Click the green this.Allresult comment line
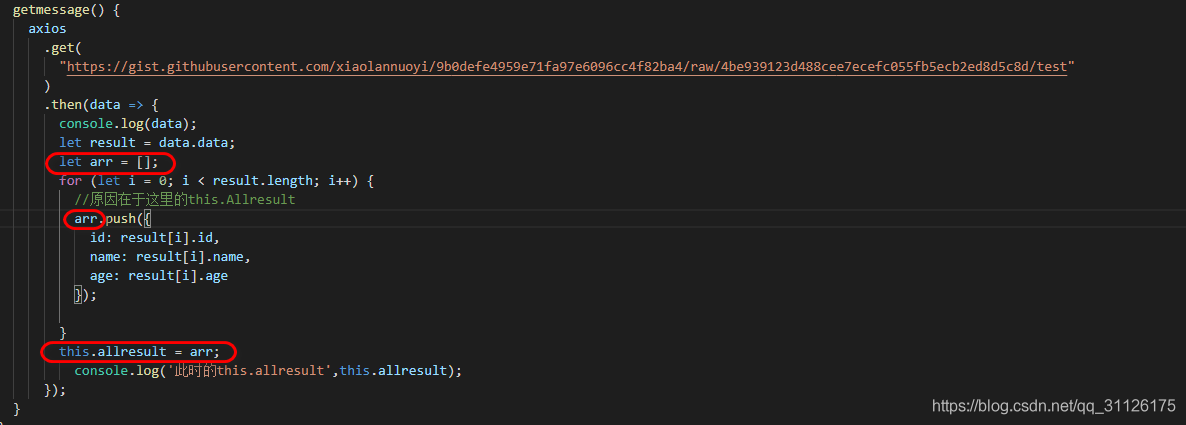The height and width of the screenshot is (425, 1186). pos(185,200)
